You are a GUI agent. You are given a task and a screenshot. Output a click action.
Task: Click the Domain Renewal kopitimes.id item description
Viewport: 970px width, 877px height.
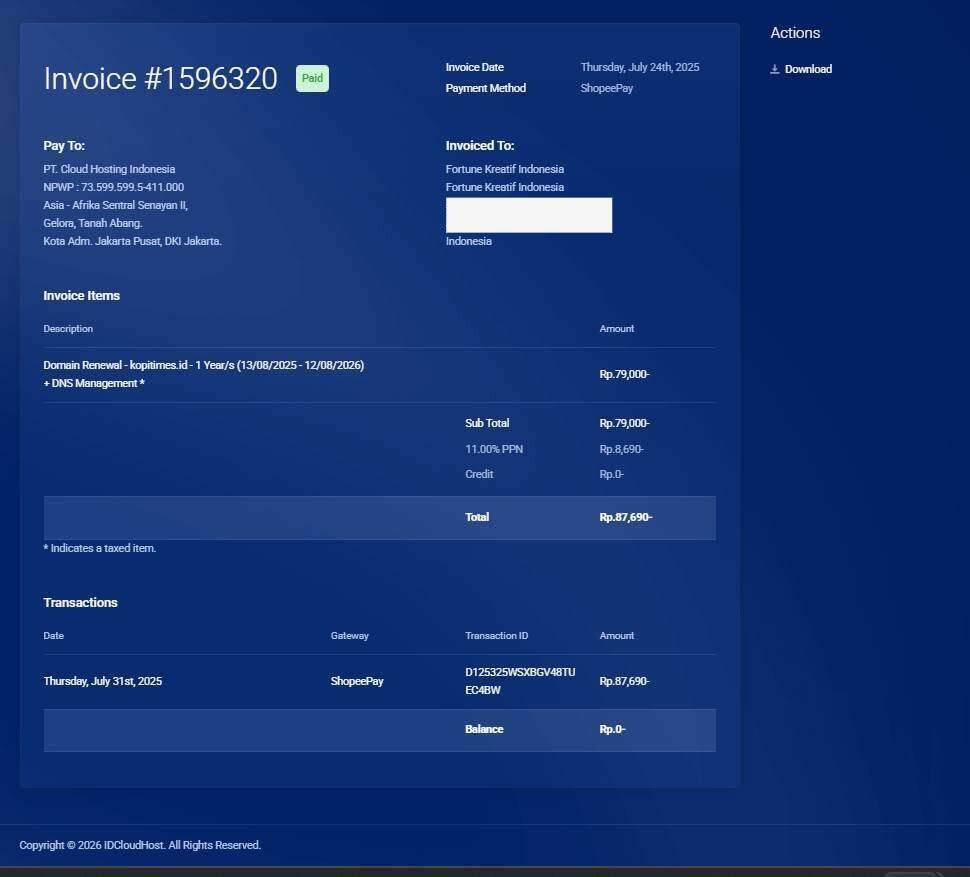coord(203,365)
